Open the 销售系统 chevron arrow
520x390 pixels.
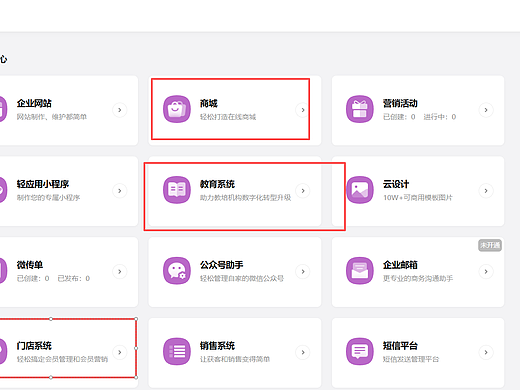point(303,352)
